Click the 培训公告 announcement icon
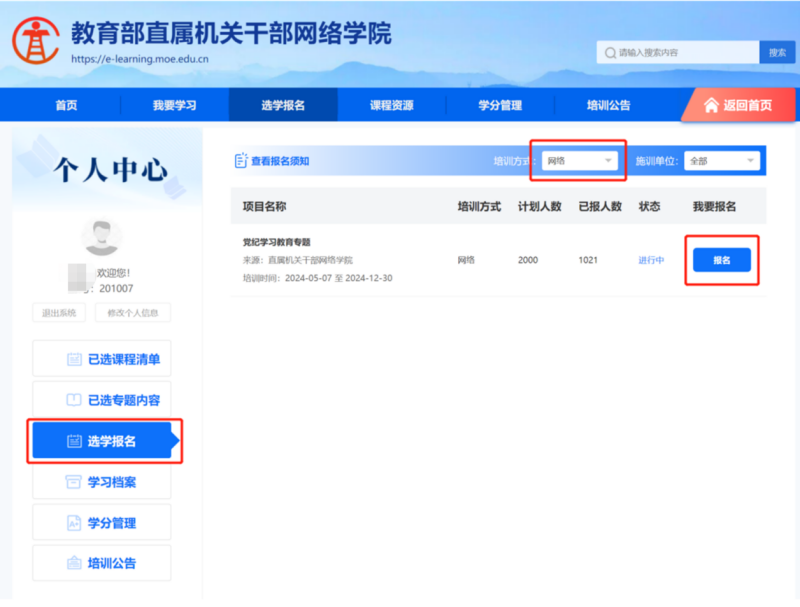Image resolution: width=800 pixels, height=607 pixels. [74, 564]
